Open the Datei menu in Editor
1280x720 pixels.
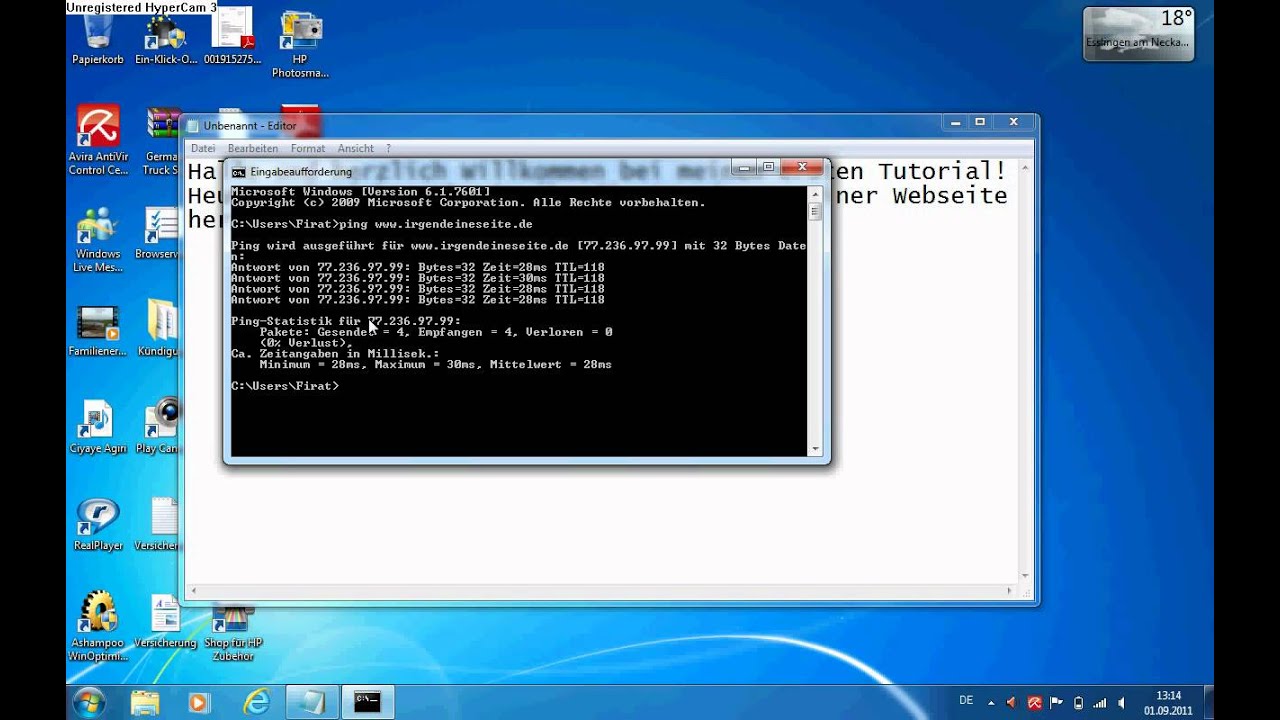pos(203,148)
